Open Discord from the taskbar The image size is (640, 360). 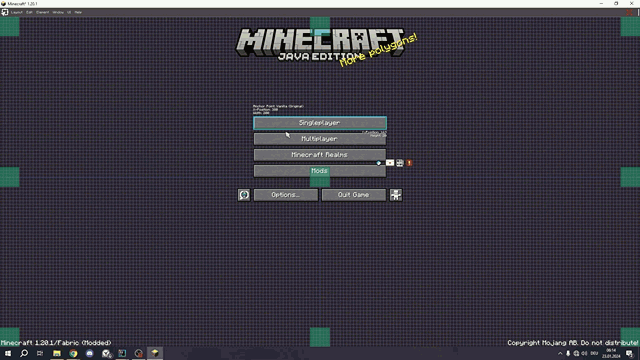[x=89, y=353]
